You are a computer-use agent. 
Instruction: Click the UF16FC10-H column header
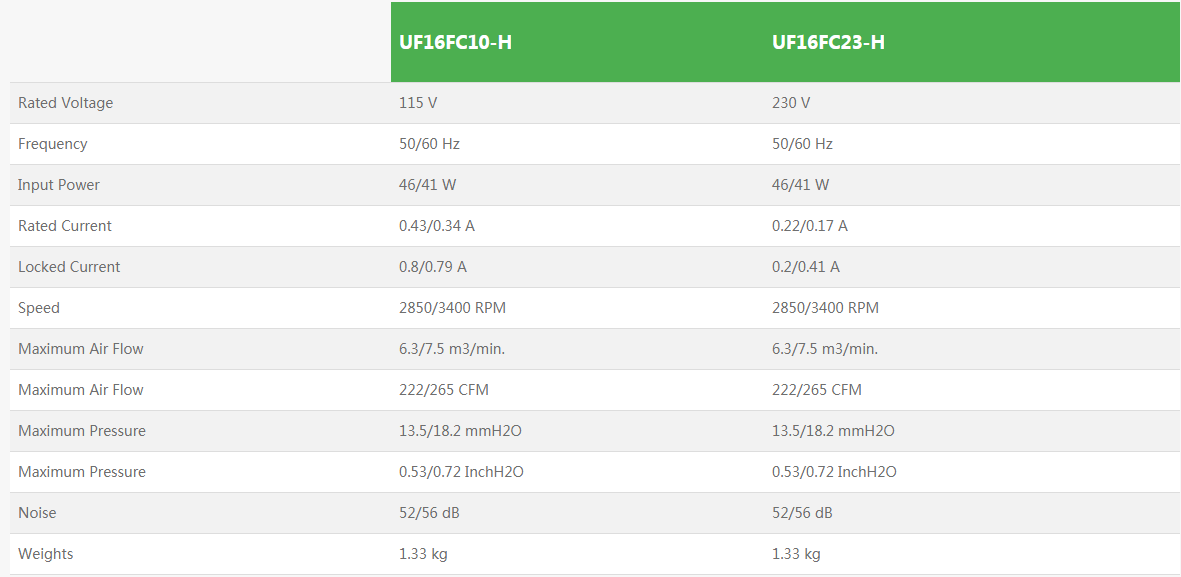[456, 42]
